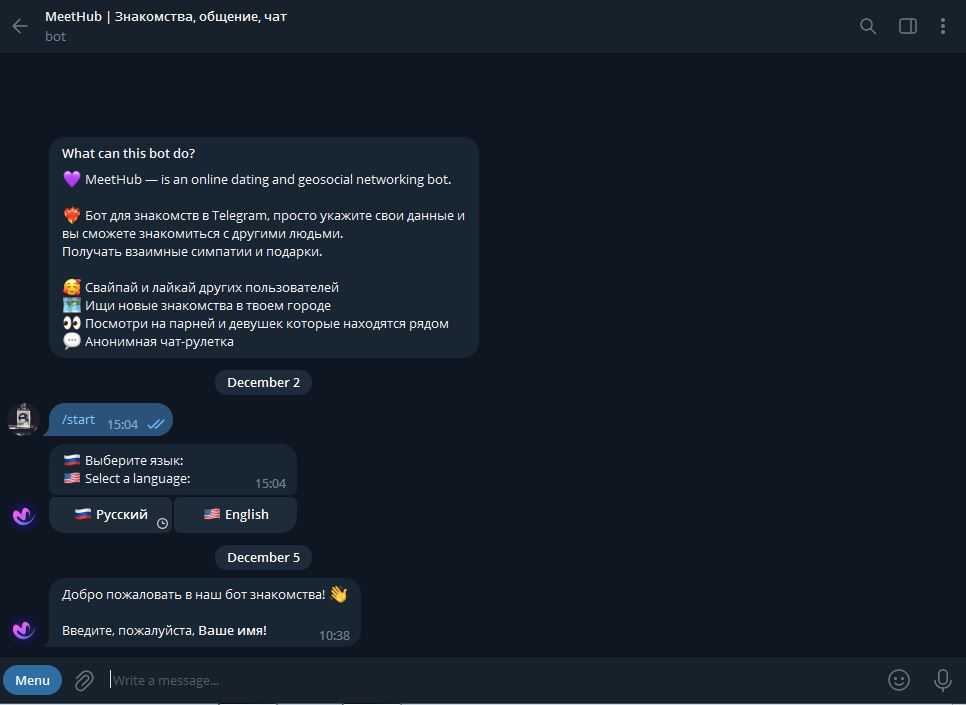Click the December 5 date badge
Screen dimensions: 966x705
(x=263, y=558)
